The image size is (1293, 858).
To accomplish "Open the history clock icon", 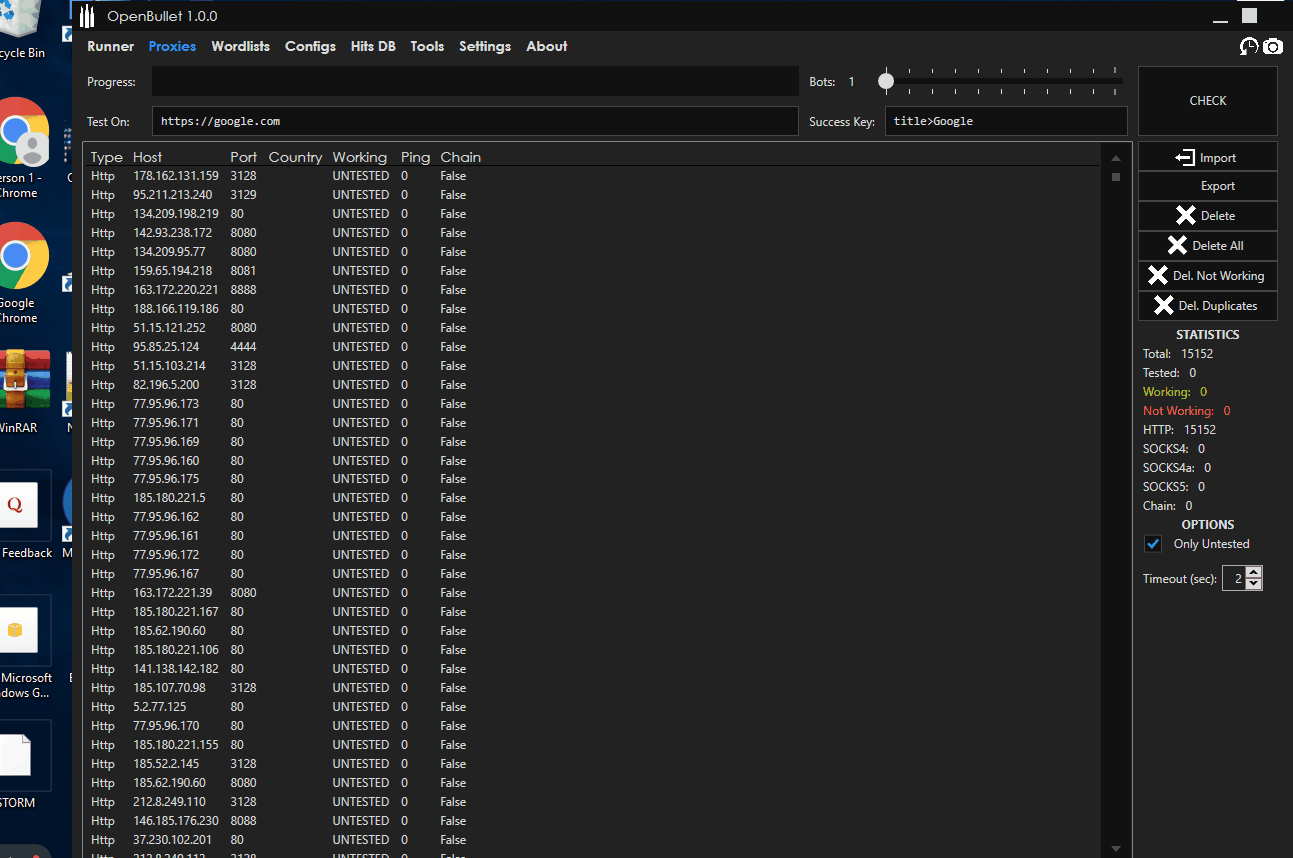I will point(1249,46).
